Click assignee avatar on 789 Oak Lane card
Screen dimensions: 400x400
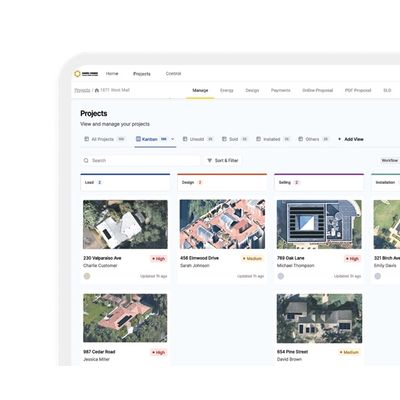tap(281, 276)
